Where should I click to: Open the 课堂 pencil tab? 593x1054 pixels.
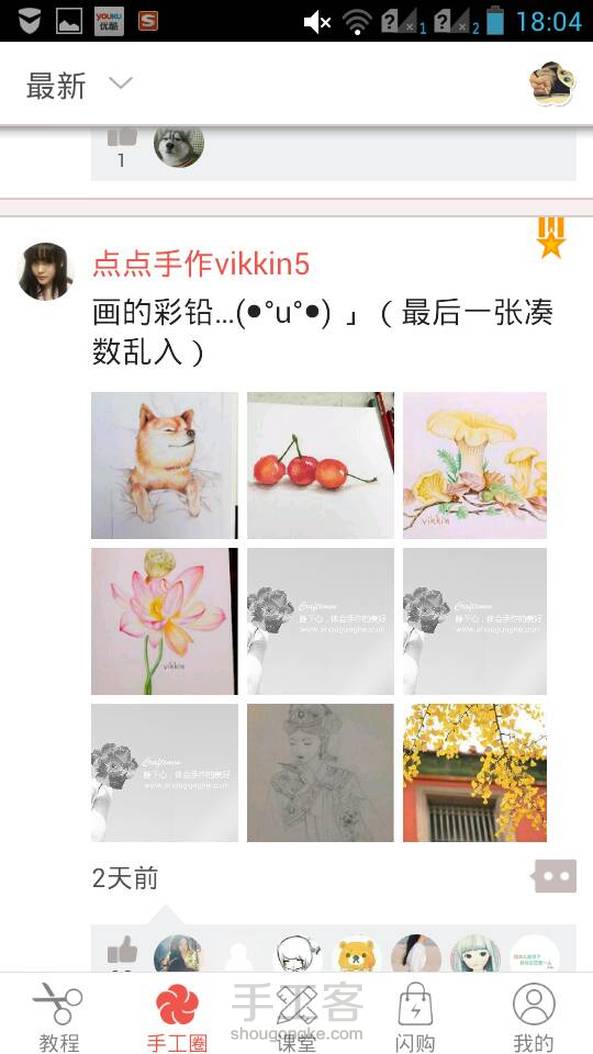[x=296, y=1015]
